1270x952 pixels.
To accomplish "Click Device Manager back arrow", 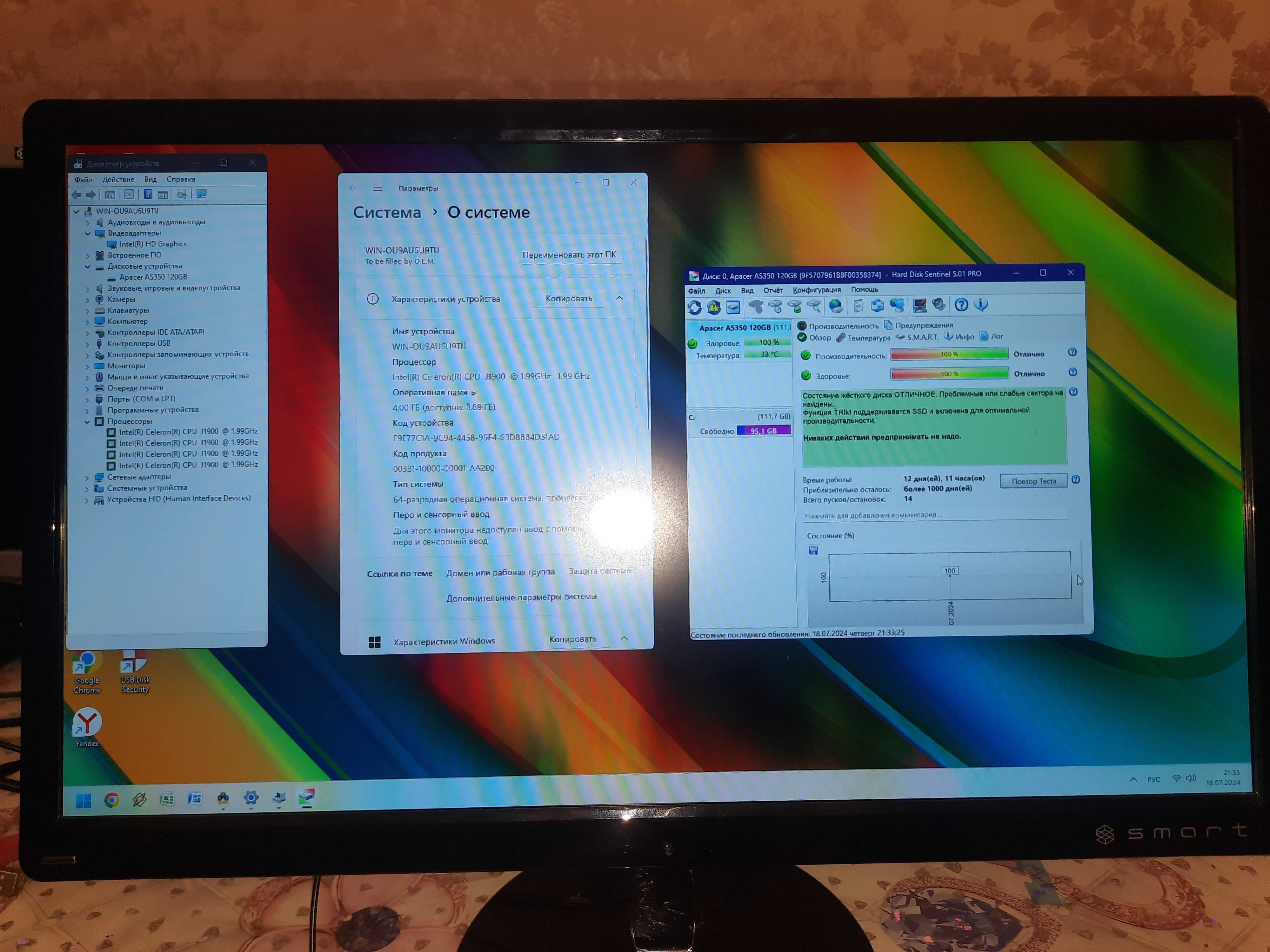I will (76, 195).
